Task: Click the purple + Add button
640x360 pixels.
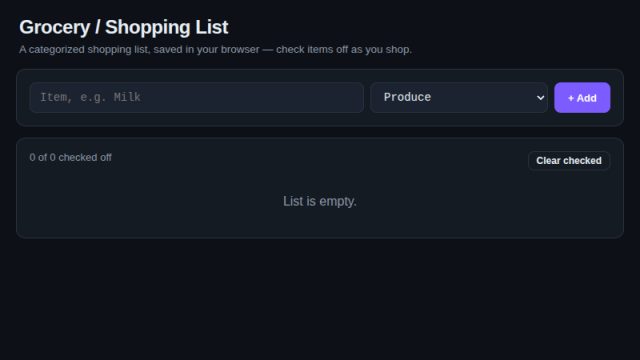Action: 582,98
